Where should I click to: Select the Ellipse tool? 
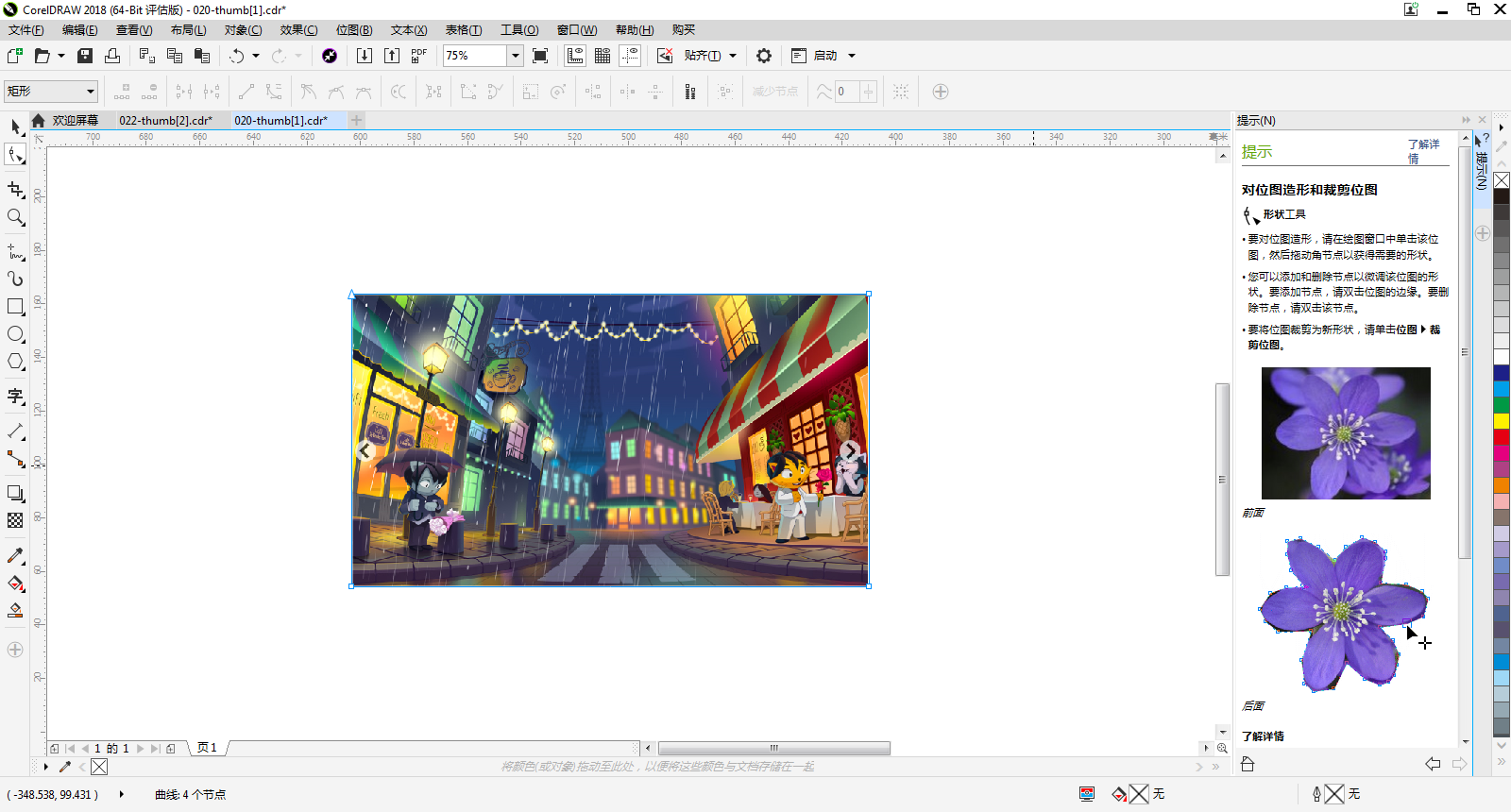(15, 334)
